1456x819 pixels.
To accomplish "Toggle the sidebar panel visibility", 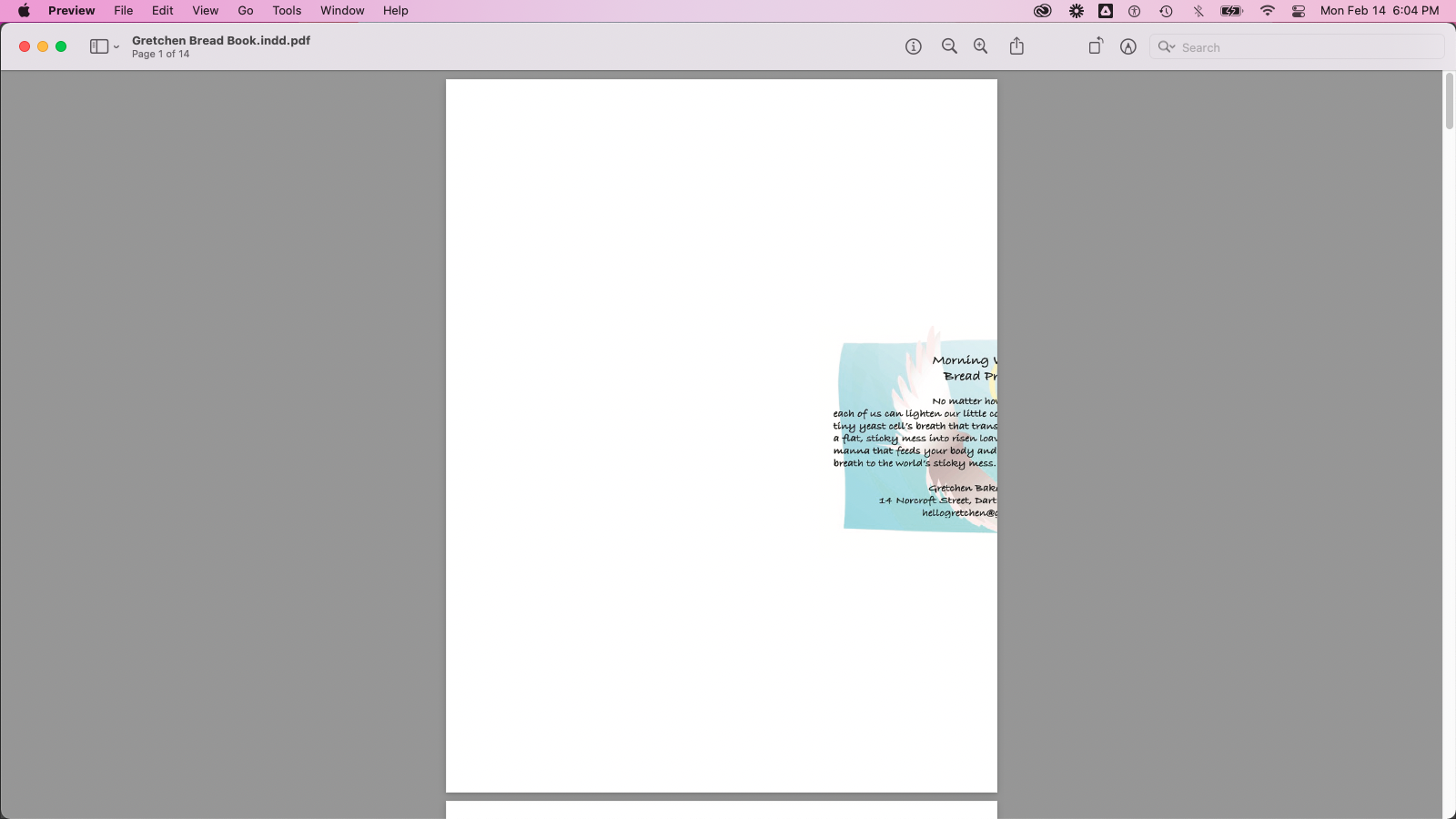I will (97, 45).
